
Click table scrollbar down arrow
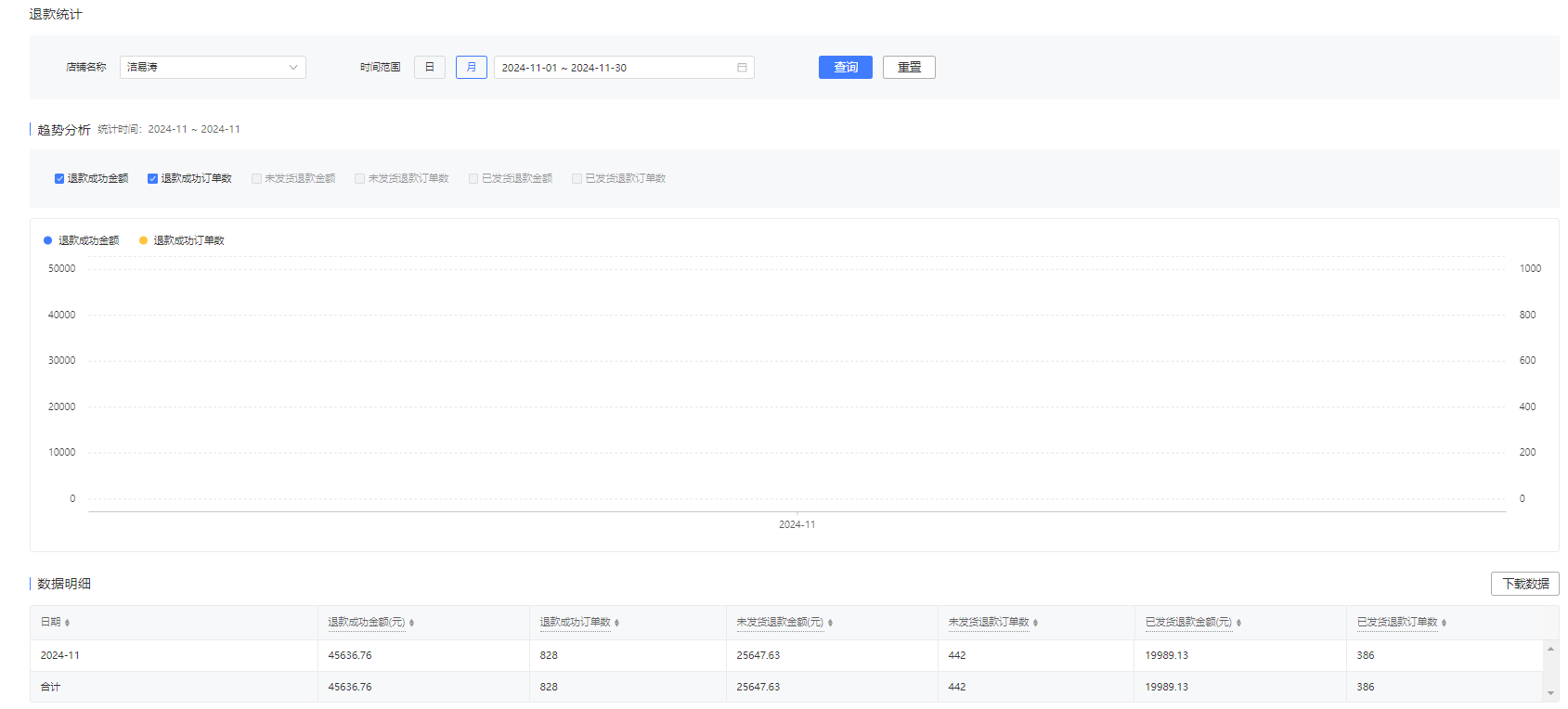[1550, 693]
